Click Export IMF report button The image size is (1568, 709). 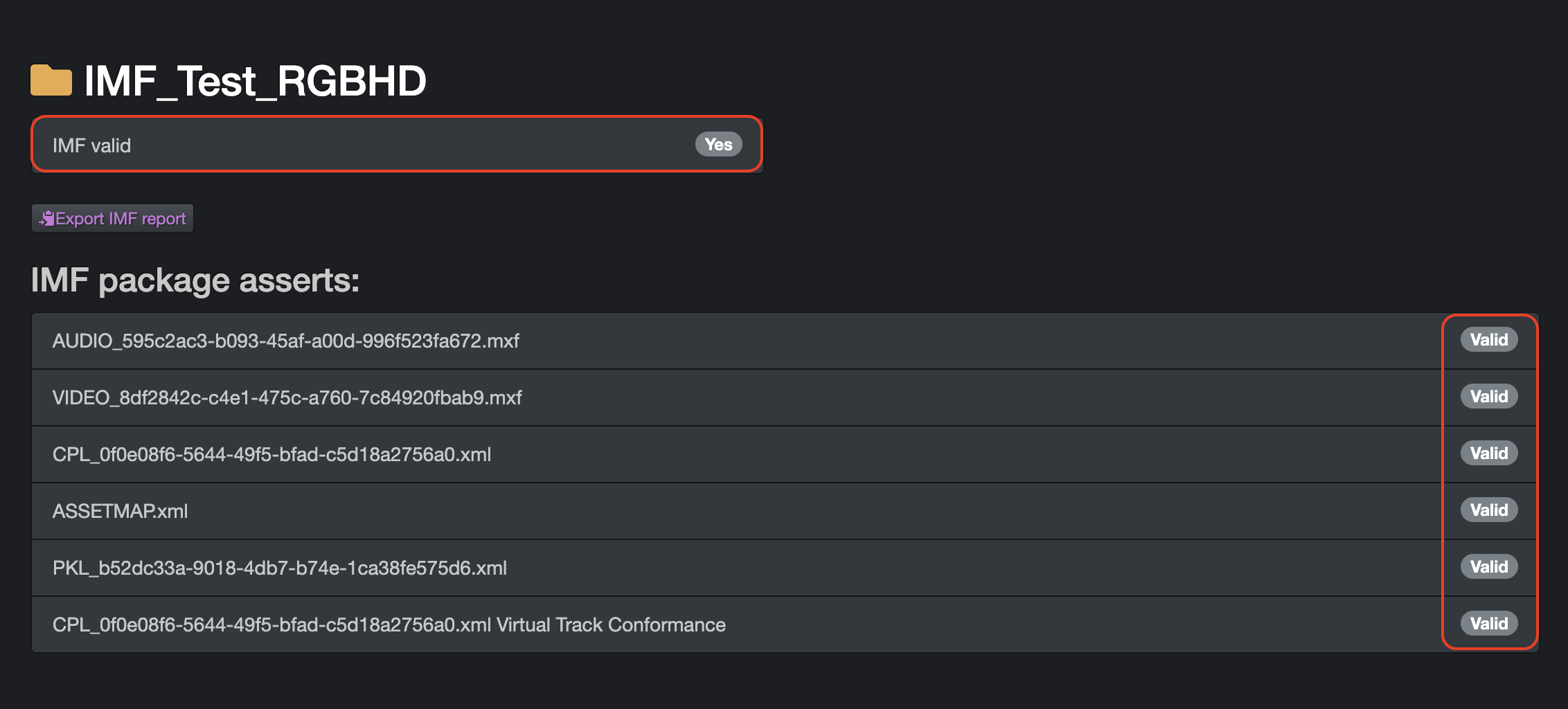click(113, 219)
